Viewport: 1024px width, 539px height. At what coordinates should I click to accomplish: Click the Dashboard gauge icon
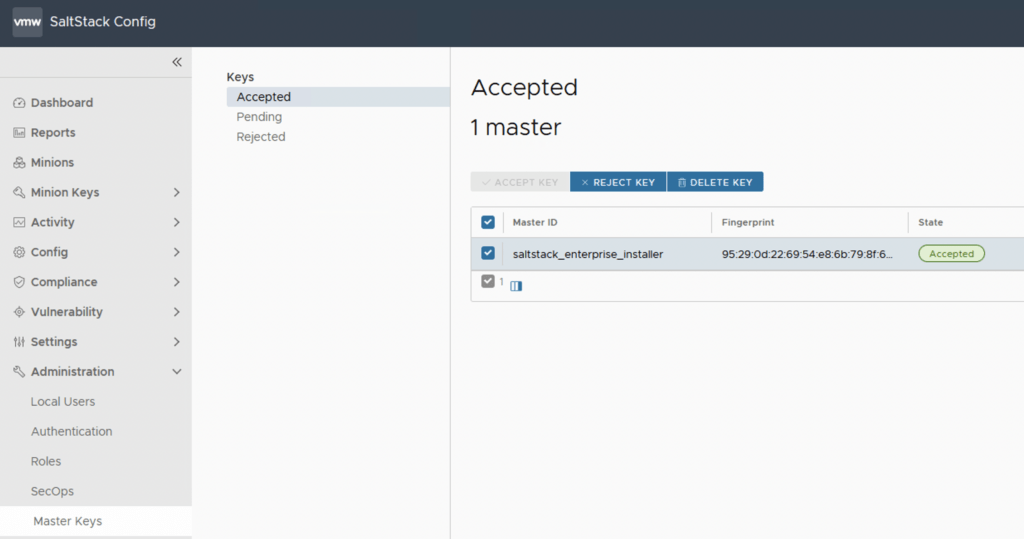click(x=19, y=103)
